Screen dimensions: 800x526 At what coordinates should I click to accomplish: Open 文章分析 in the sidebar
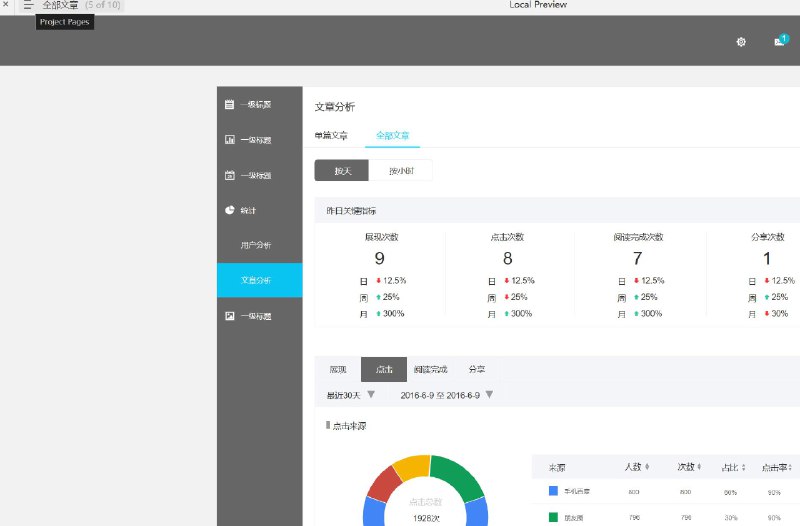pyautogui.click(x=260, y=280)
